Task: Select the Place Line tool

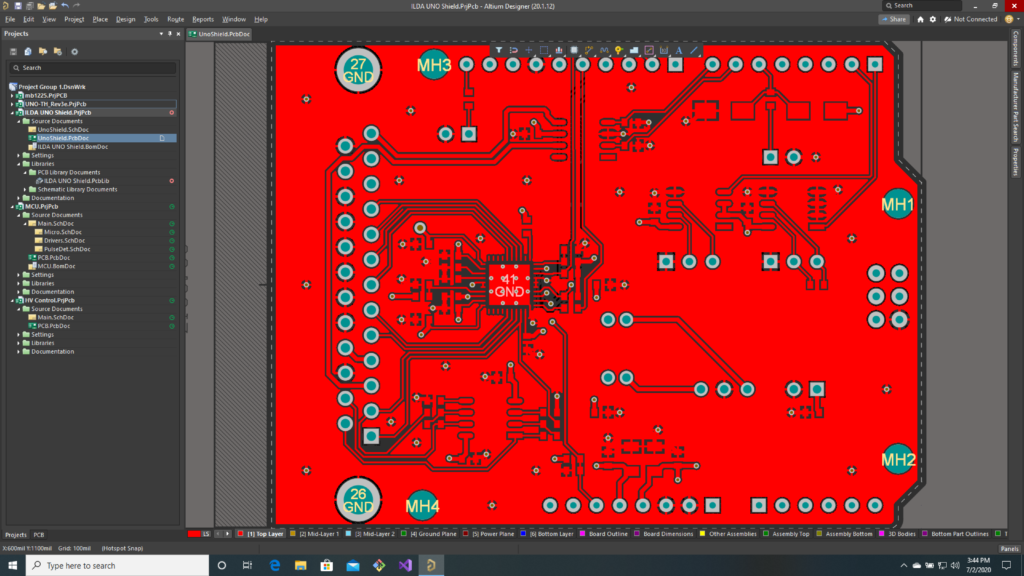Action: 695,49
